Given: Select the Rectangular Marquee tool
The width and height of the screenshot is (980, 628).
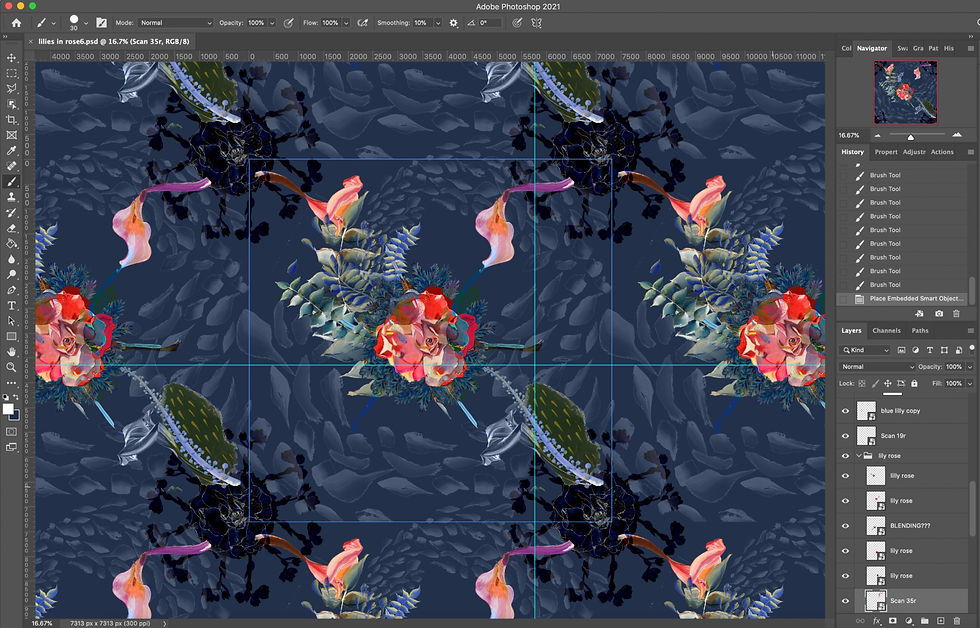Looking at the screenshot, I should 11,73.
